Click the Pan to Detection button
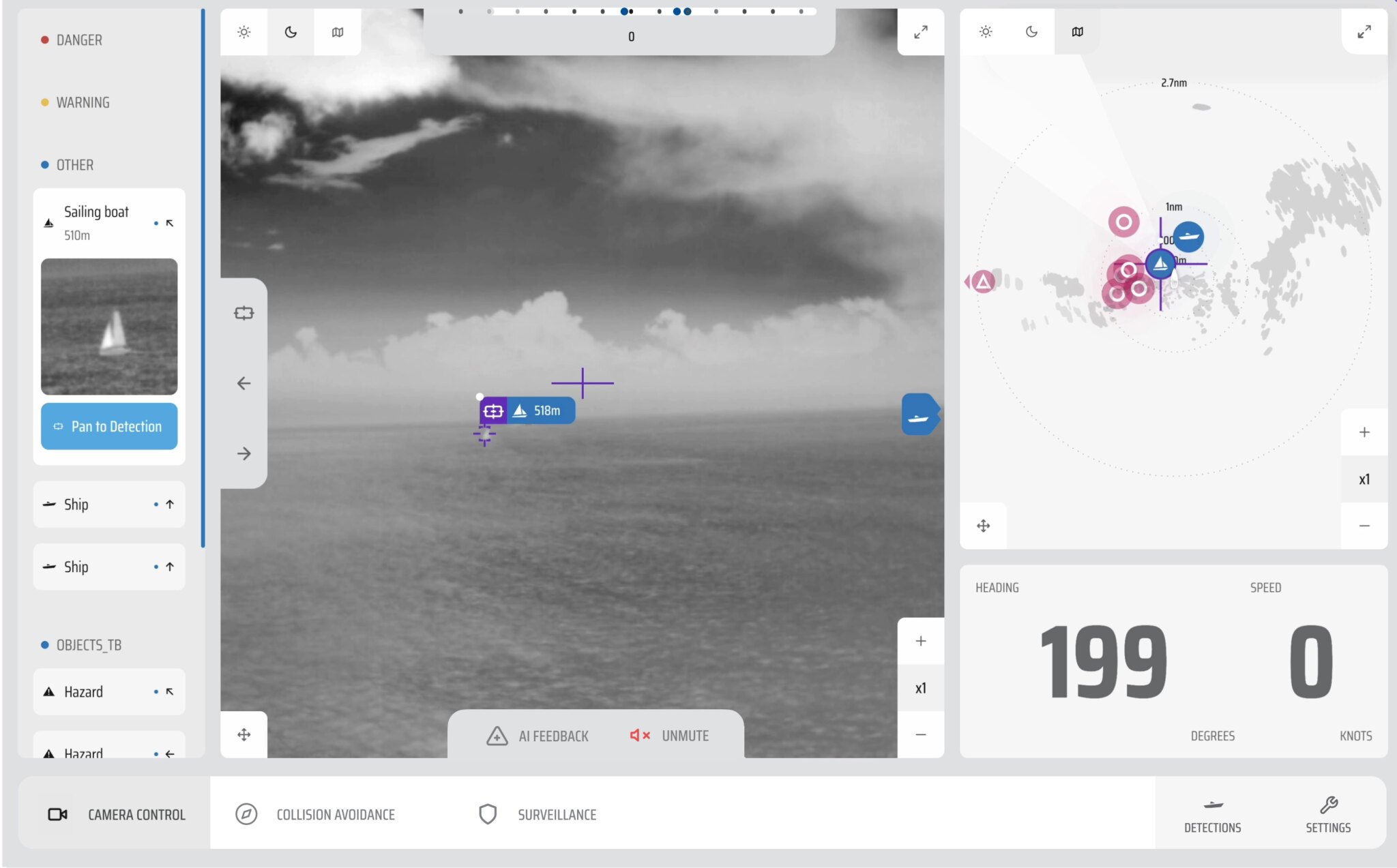The height and width of the screenshot is (868, 1397). point(108,426)
